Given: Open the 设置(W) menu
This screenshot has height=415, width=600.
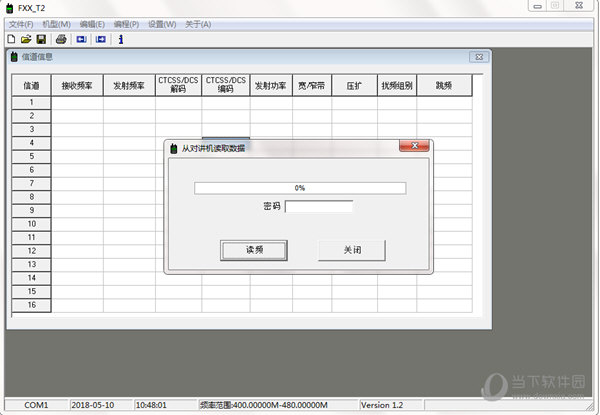Looking at the screenshot, I should (162, 24).
